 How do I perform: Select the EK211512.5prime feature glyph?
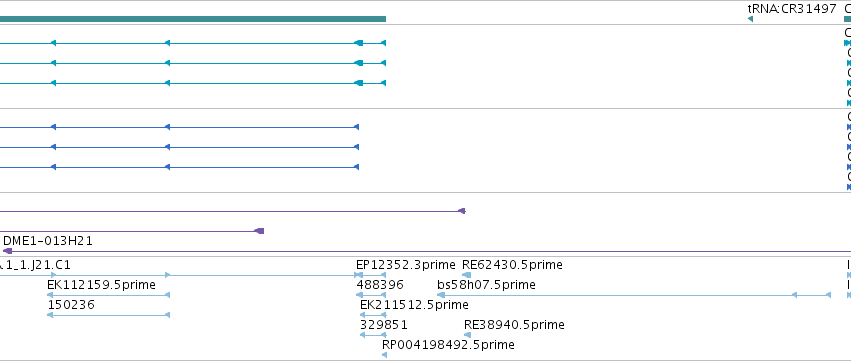[373, 315]
